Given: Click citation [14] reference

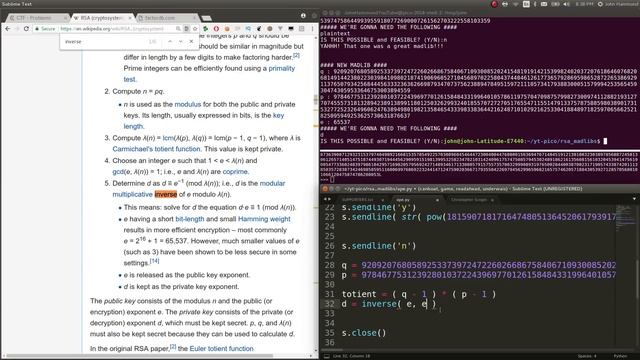Looking at the screenshot, I should click(x=154, y=261).
